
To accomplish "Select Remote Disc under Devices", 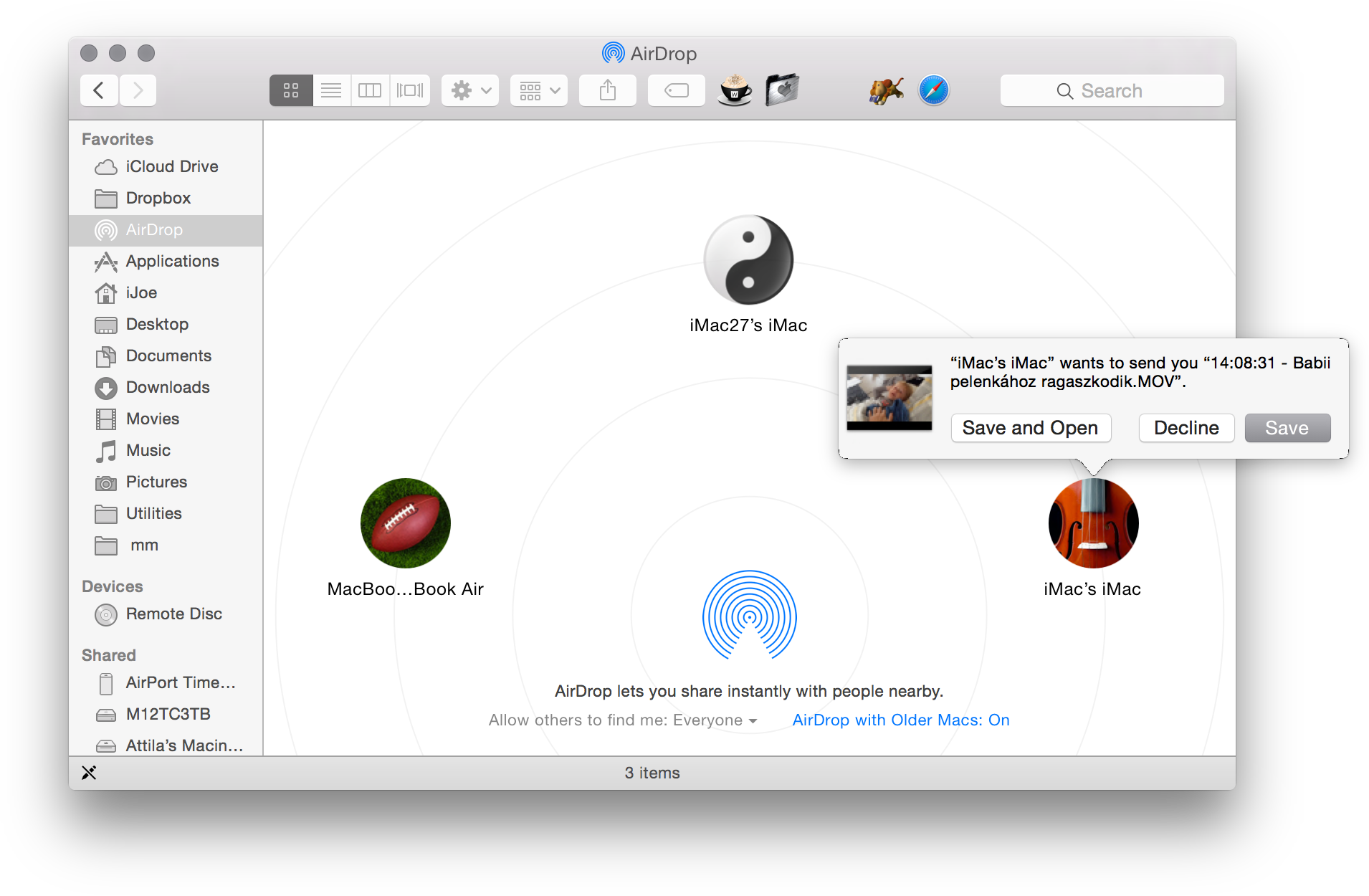I will (166, 614).
